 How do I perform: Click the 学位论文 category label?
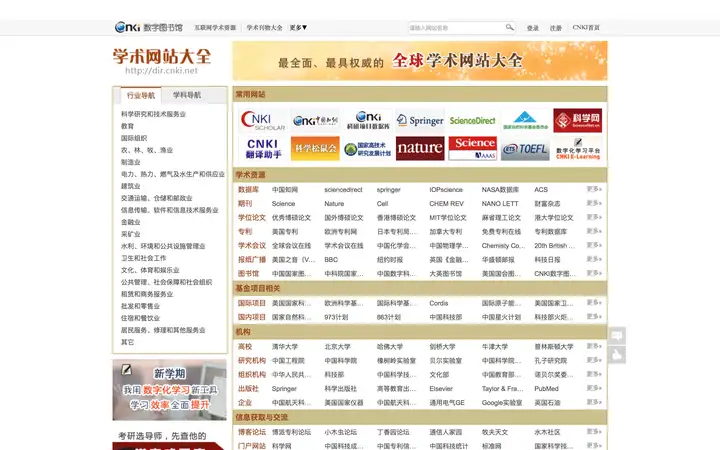[252, 218]
